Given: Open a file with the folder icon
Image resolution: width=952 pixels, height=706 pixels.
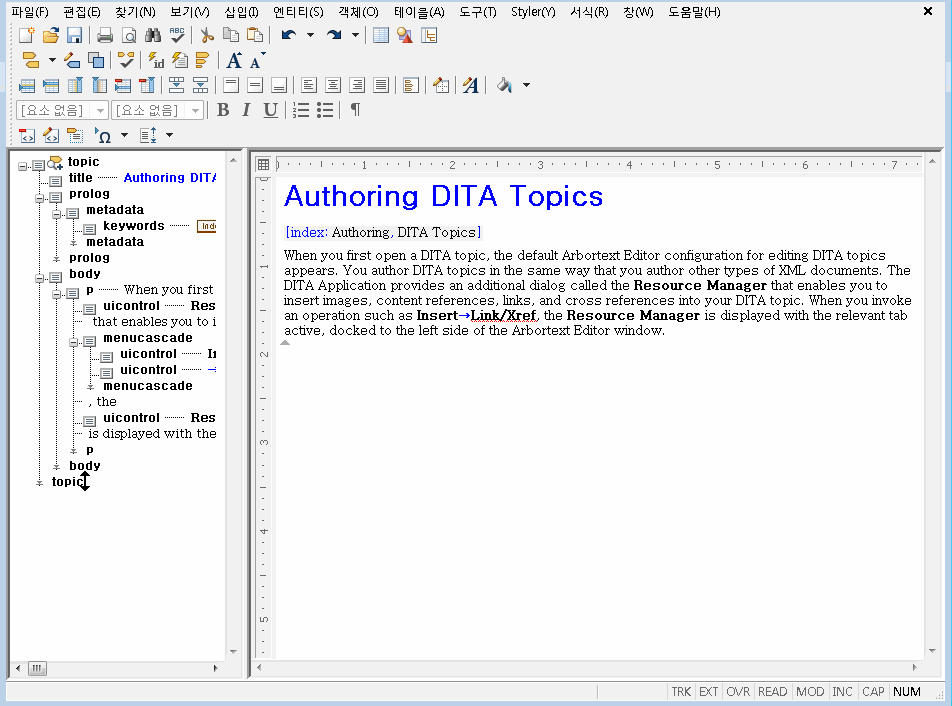Looking at the screenshot, I should 51,35.
